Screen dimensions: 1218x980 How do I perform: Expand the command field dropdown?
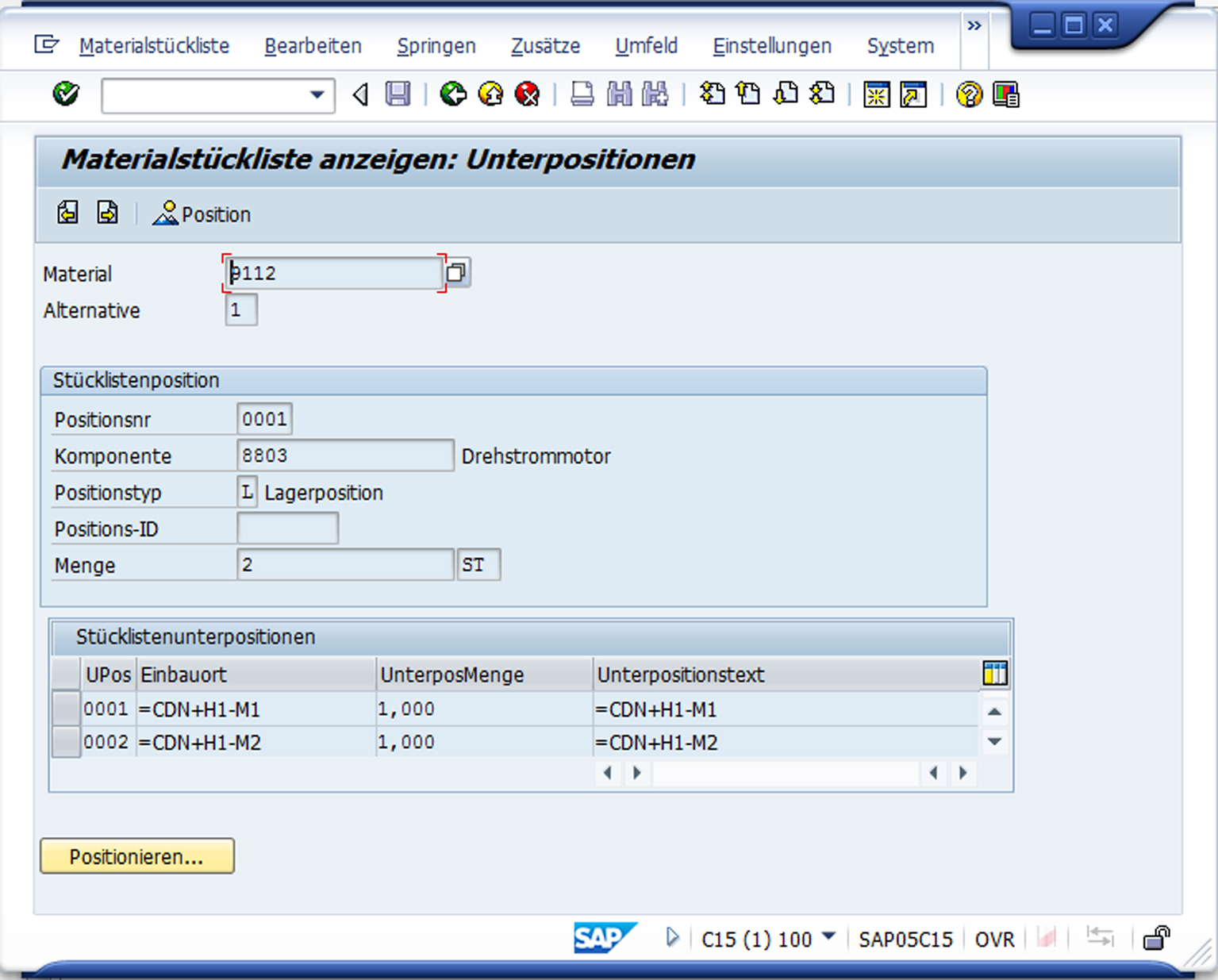(317, 95)
